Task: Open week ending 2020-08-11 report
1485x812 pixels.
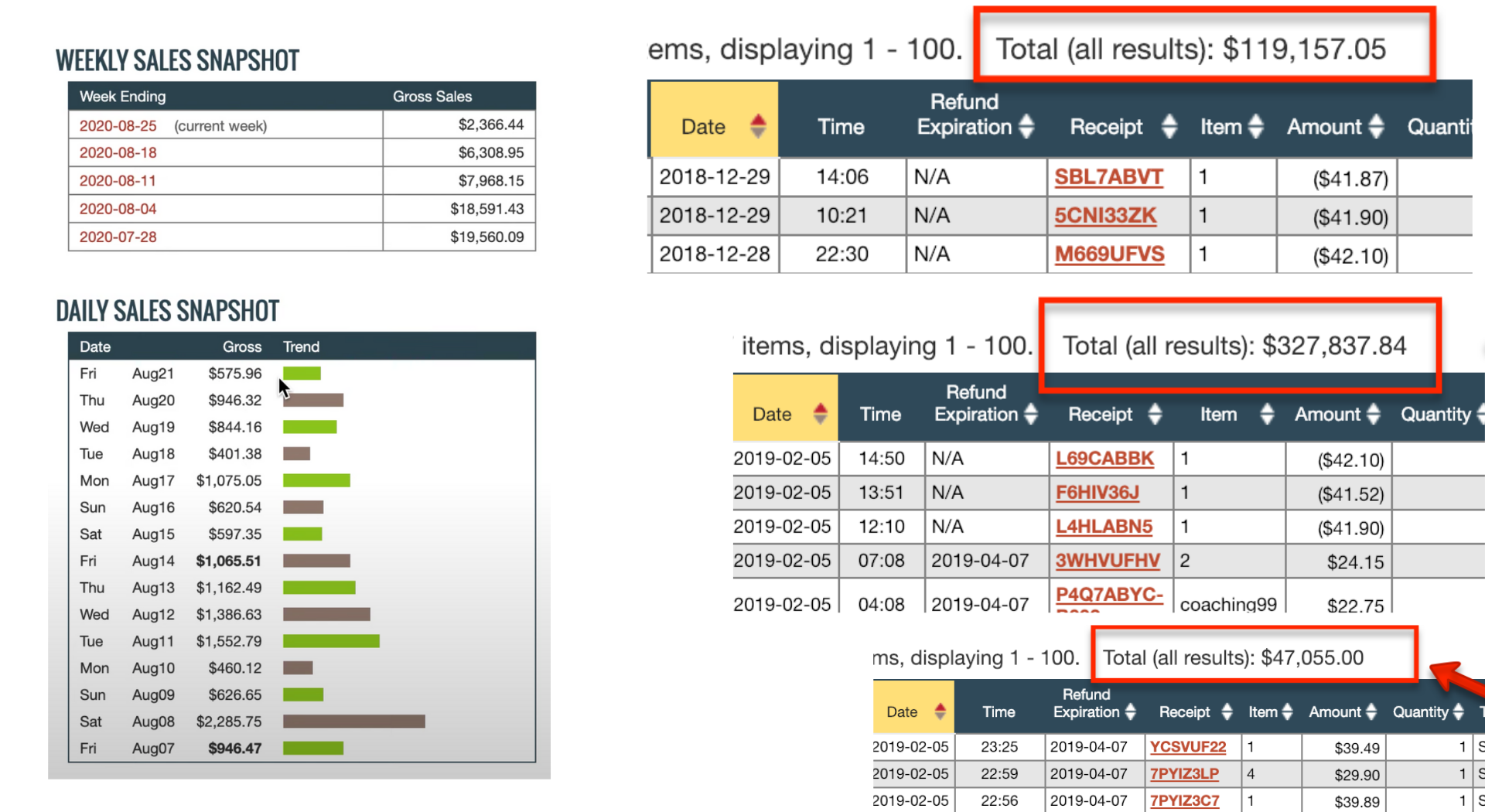Action: (x=118, y=181)
